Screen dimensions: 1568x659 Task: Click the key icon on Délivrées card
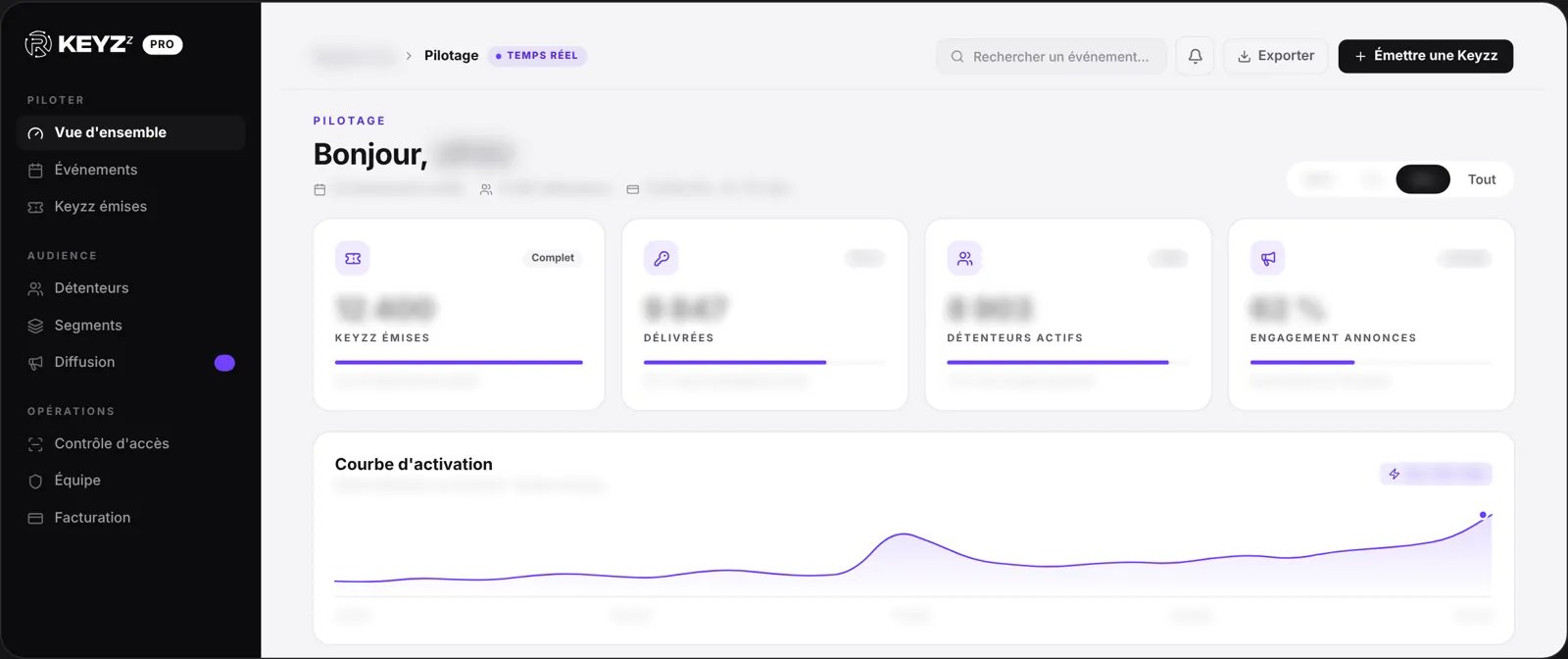coord(661,258)
